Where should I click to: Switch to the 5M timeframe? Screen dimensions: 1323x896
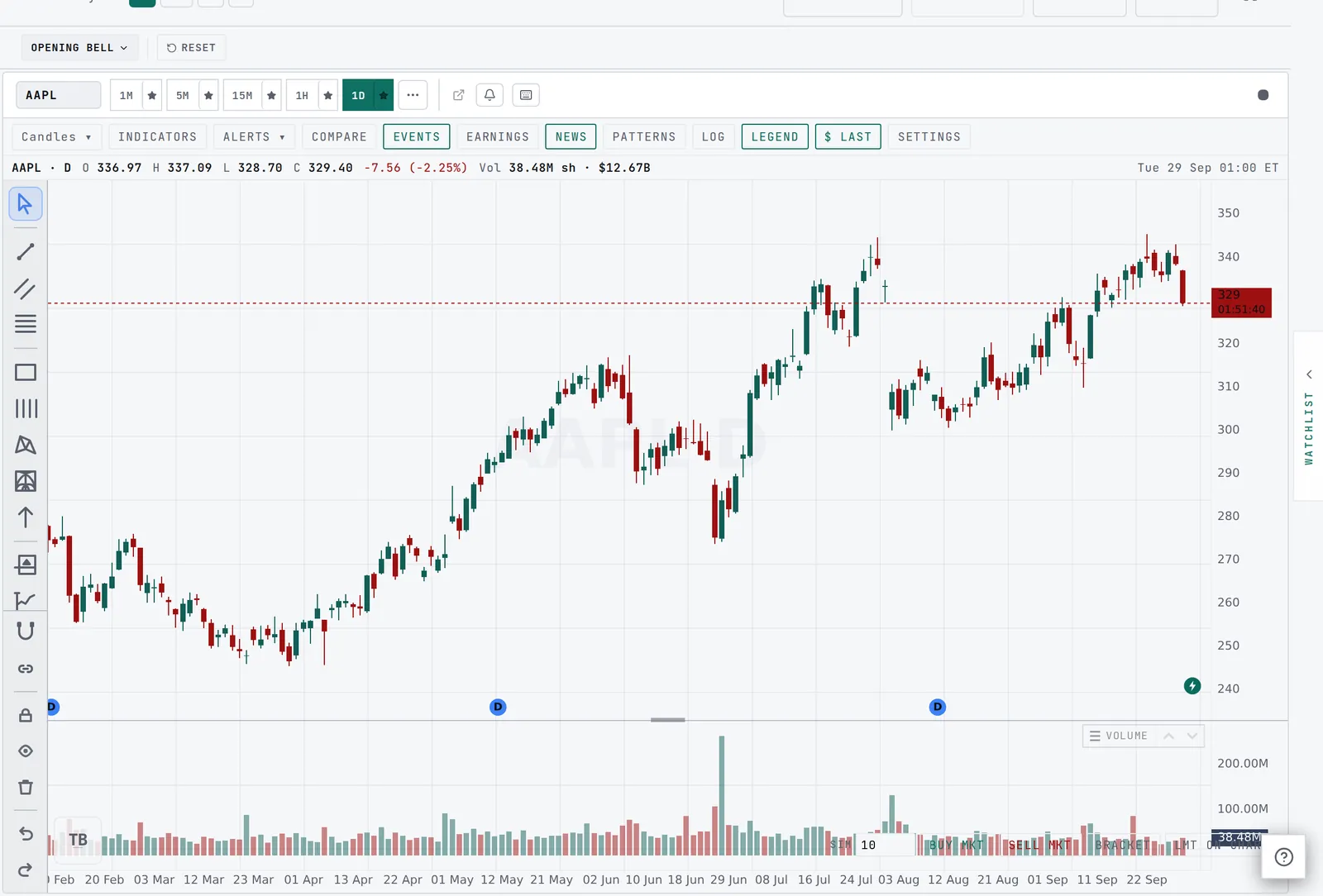183,95
